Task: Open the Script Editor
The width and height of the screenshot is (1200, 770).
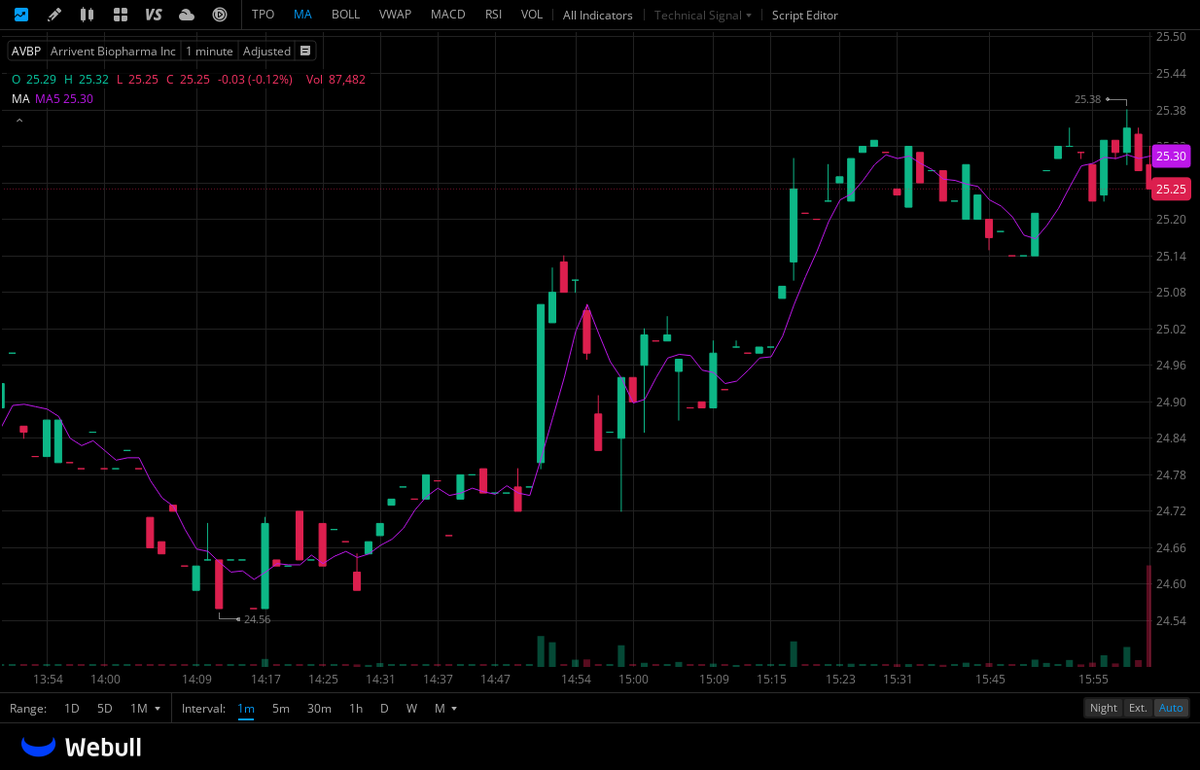Action: click(805, 15)
